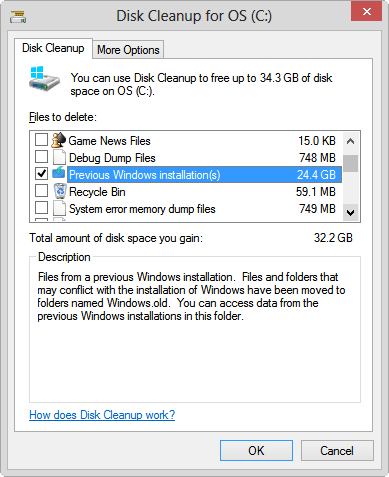The width and height of the screenshot is (389, 477).
Task: Open 'How does Disk Cleanup work?' link
Action: [102, 415]
